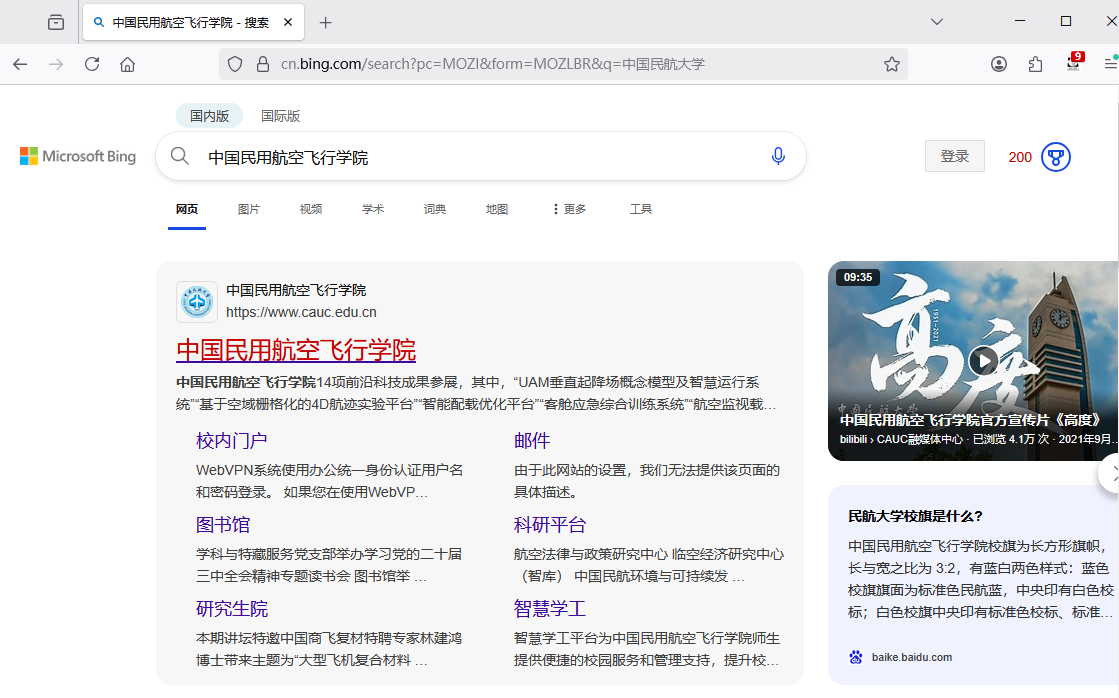The width and height of the screenshot is (1119, 698).
Task: Bookmark this page with the star
Action: click(891, 64)
